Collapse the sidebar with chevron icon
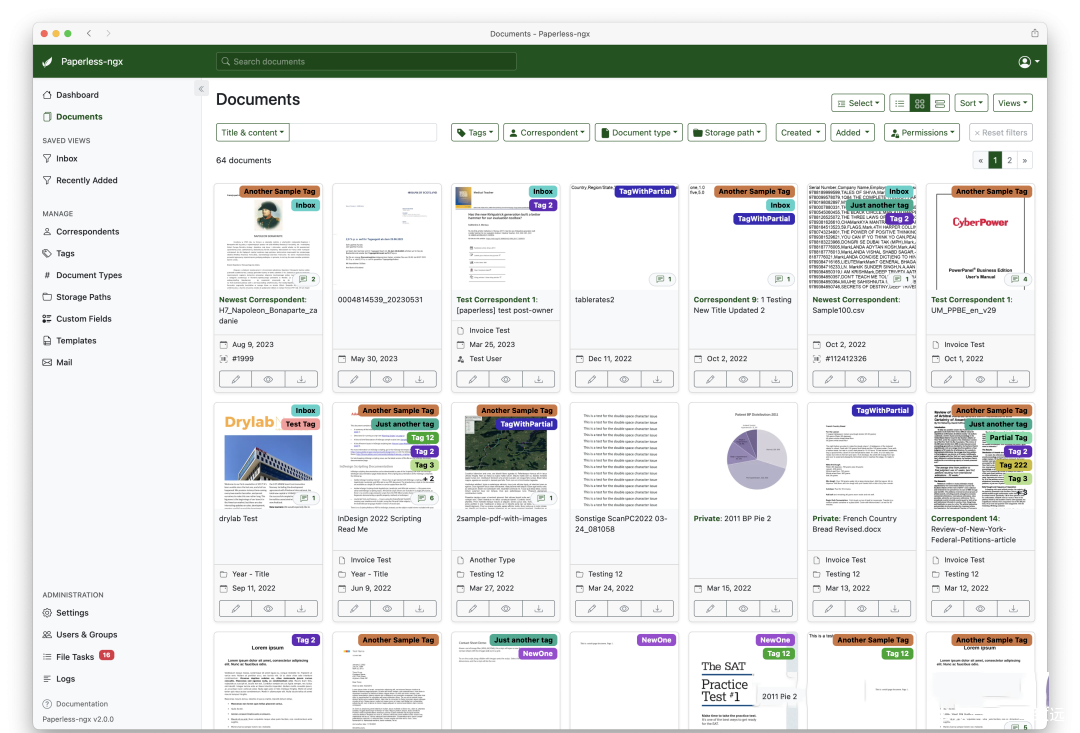Viewport: 1080px width, 733px height. point(201,89)
